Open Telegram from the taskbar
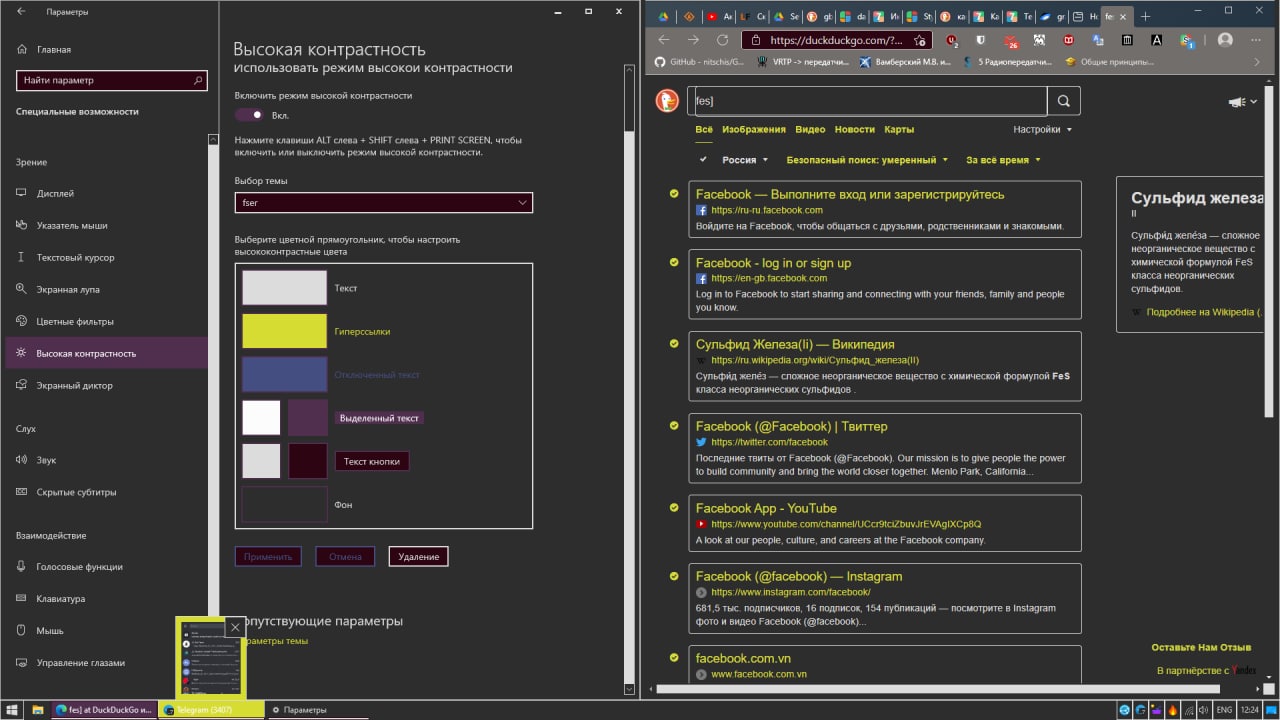The width and height of the screenshot is (1280, 720). tap(212, 710)
